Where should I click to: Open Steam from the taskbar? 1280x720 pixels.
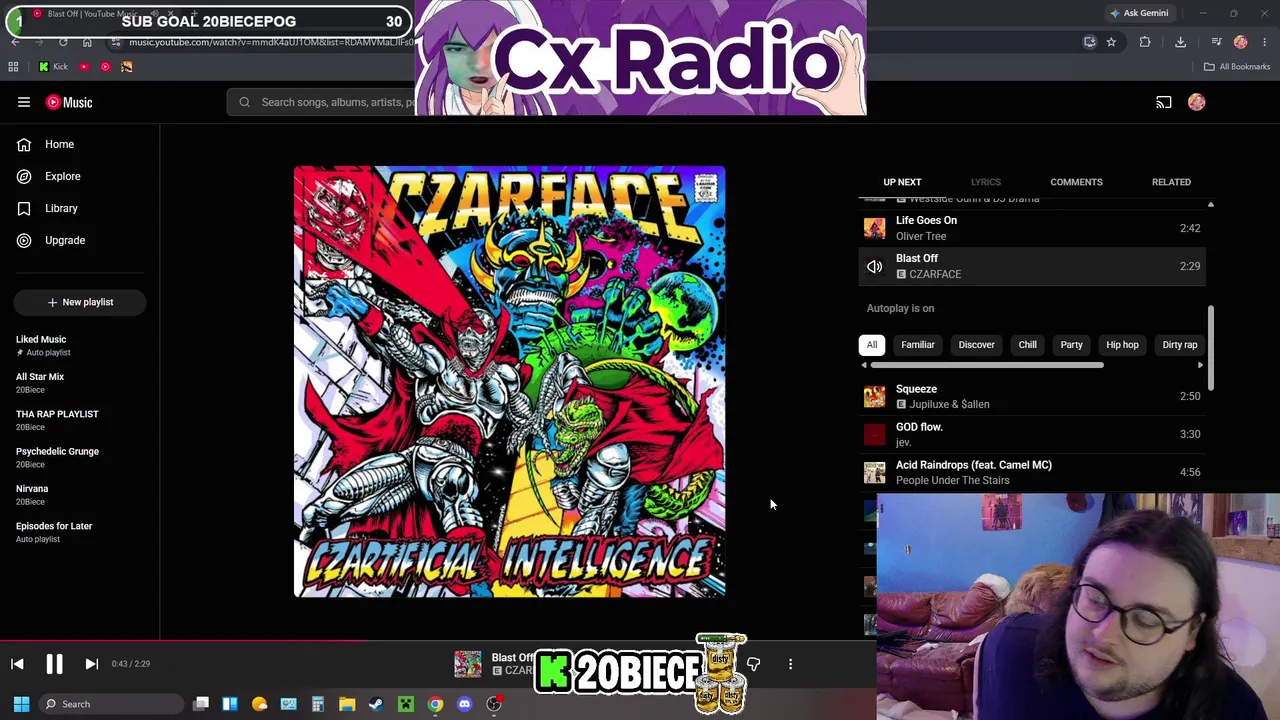click(376, 704)
